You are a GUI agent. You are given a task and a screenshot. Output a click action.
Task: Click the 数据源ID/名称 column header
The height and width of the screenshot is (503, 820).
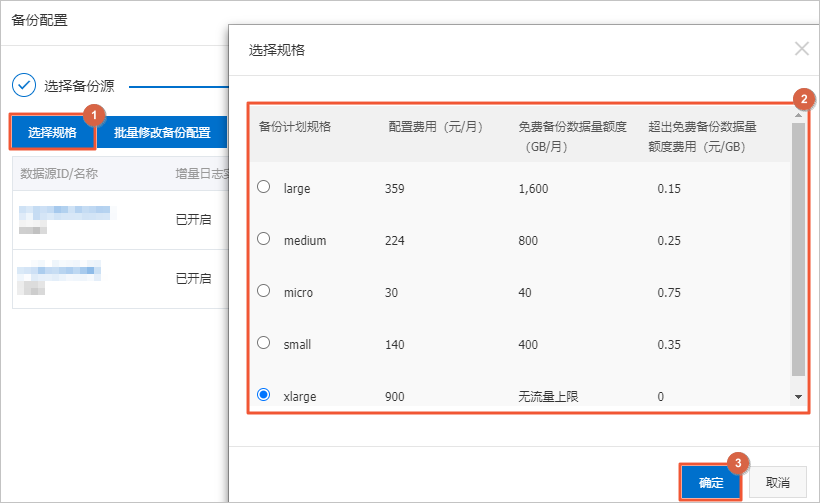(59, 174)
